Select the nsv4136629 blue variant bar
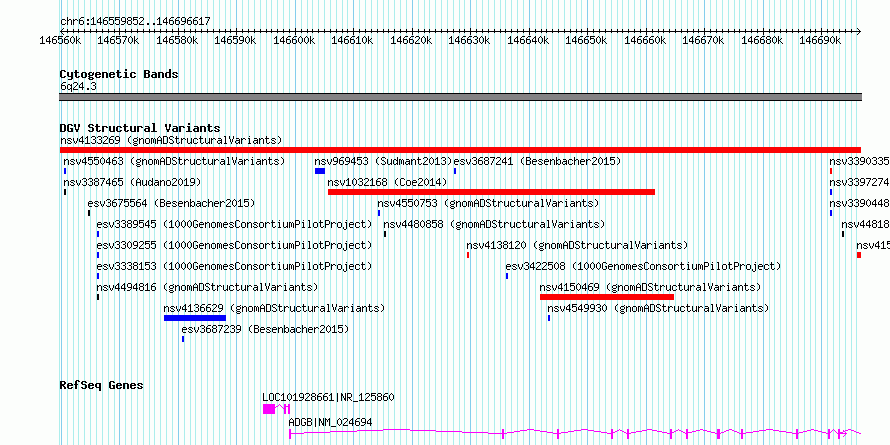890x445 pixels. click(x=195, y=318)
